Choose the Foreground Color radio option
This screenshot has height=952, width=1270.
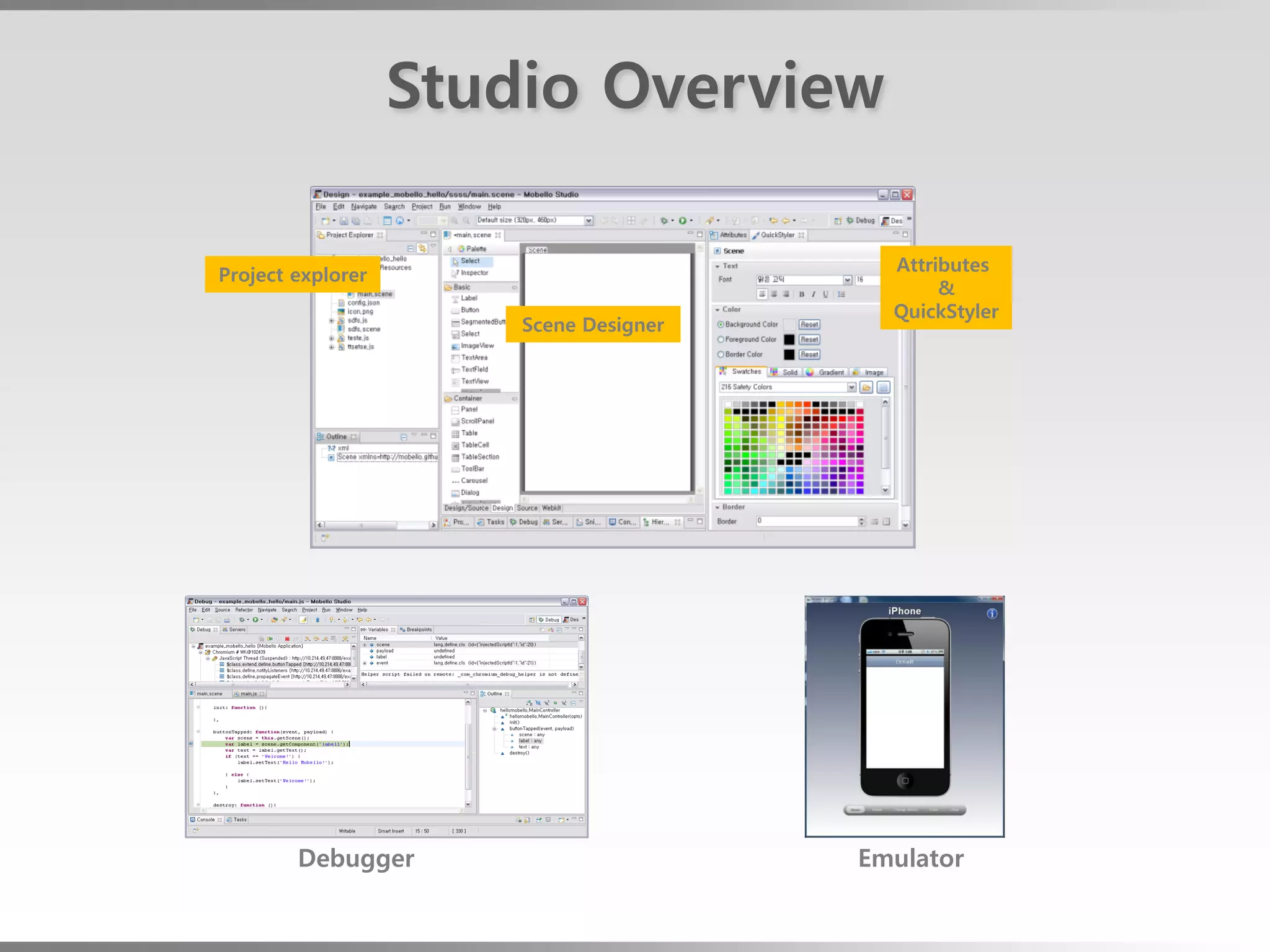(x=721, y=340)
